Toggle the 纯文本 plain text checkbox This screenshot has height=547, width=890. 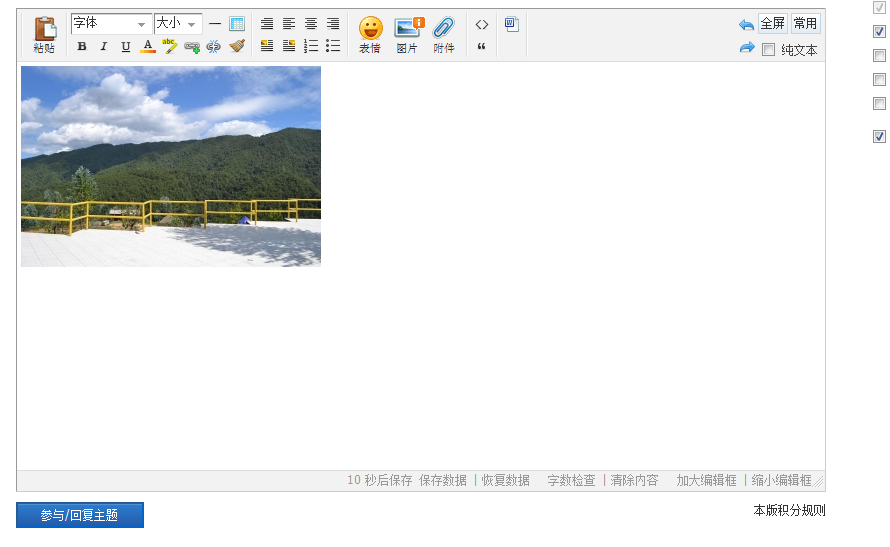[769, 50]
